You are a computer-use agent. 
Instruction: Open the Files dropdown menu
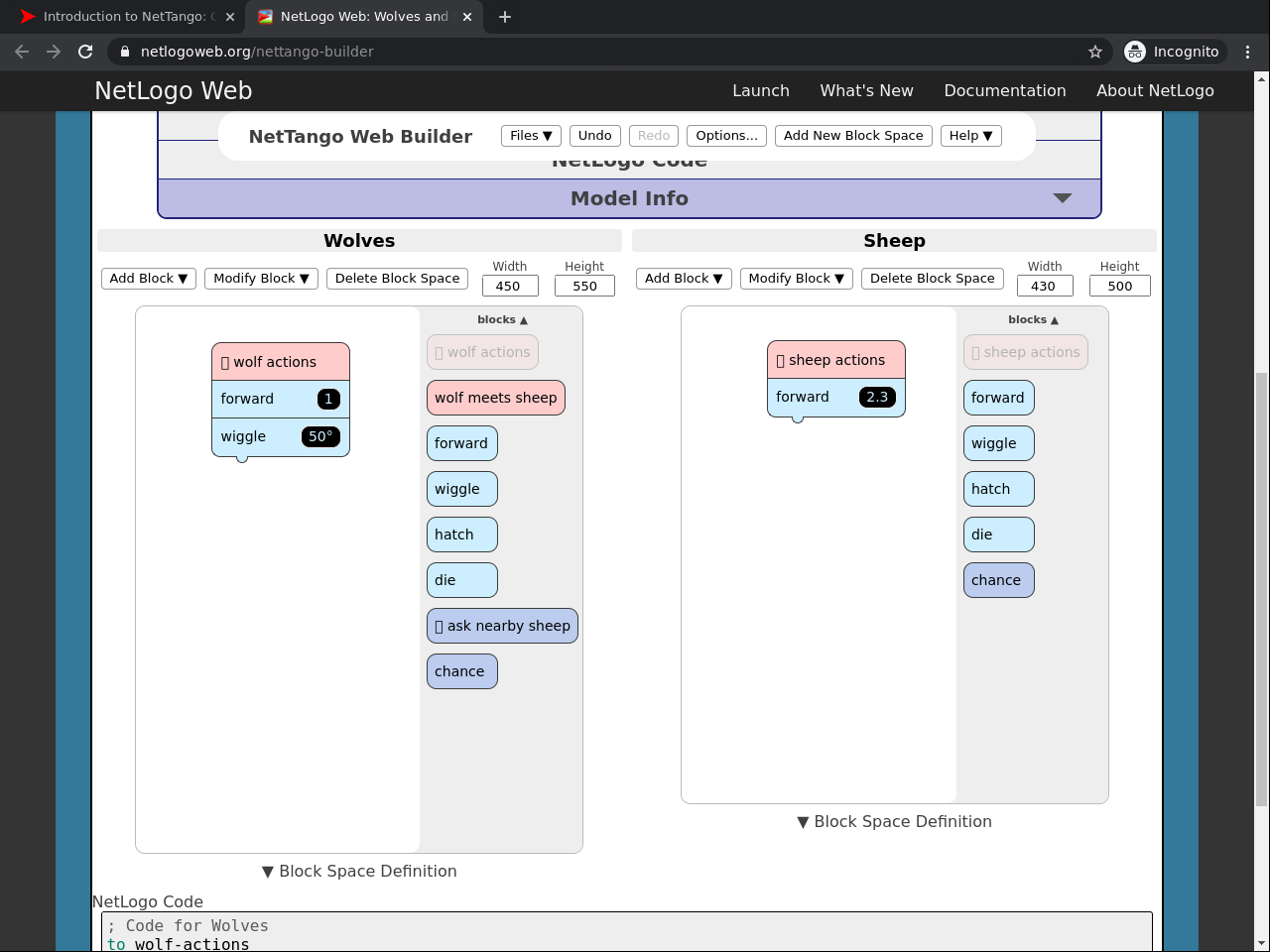(x=531, y=136)
